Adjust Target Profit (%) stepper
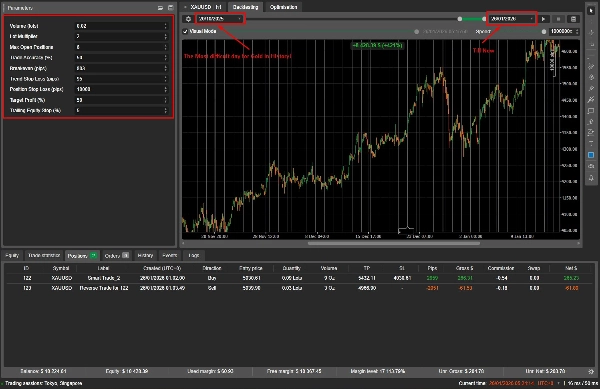Viewport: 600px width, 389px height. [x=166, y=100]
